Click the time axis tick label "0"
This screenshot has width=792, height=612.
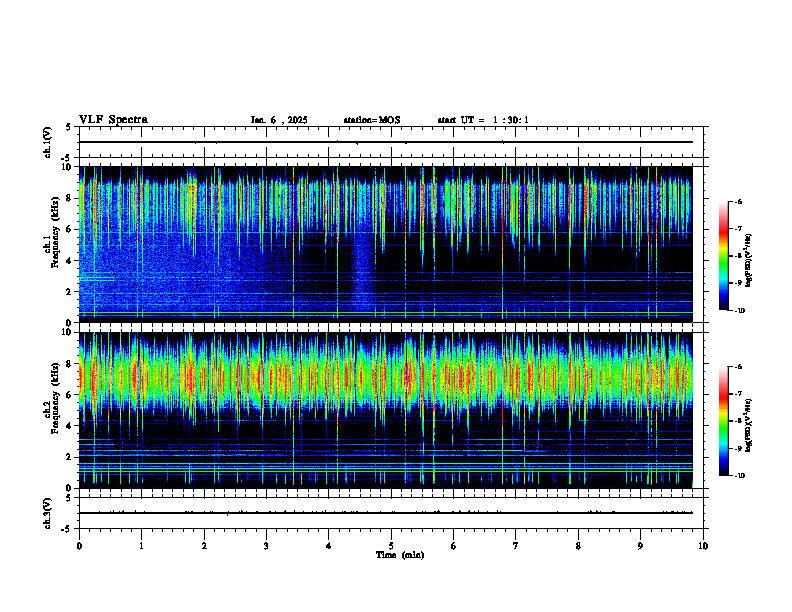[x=79, y=546]
